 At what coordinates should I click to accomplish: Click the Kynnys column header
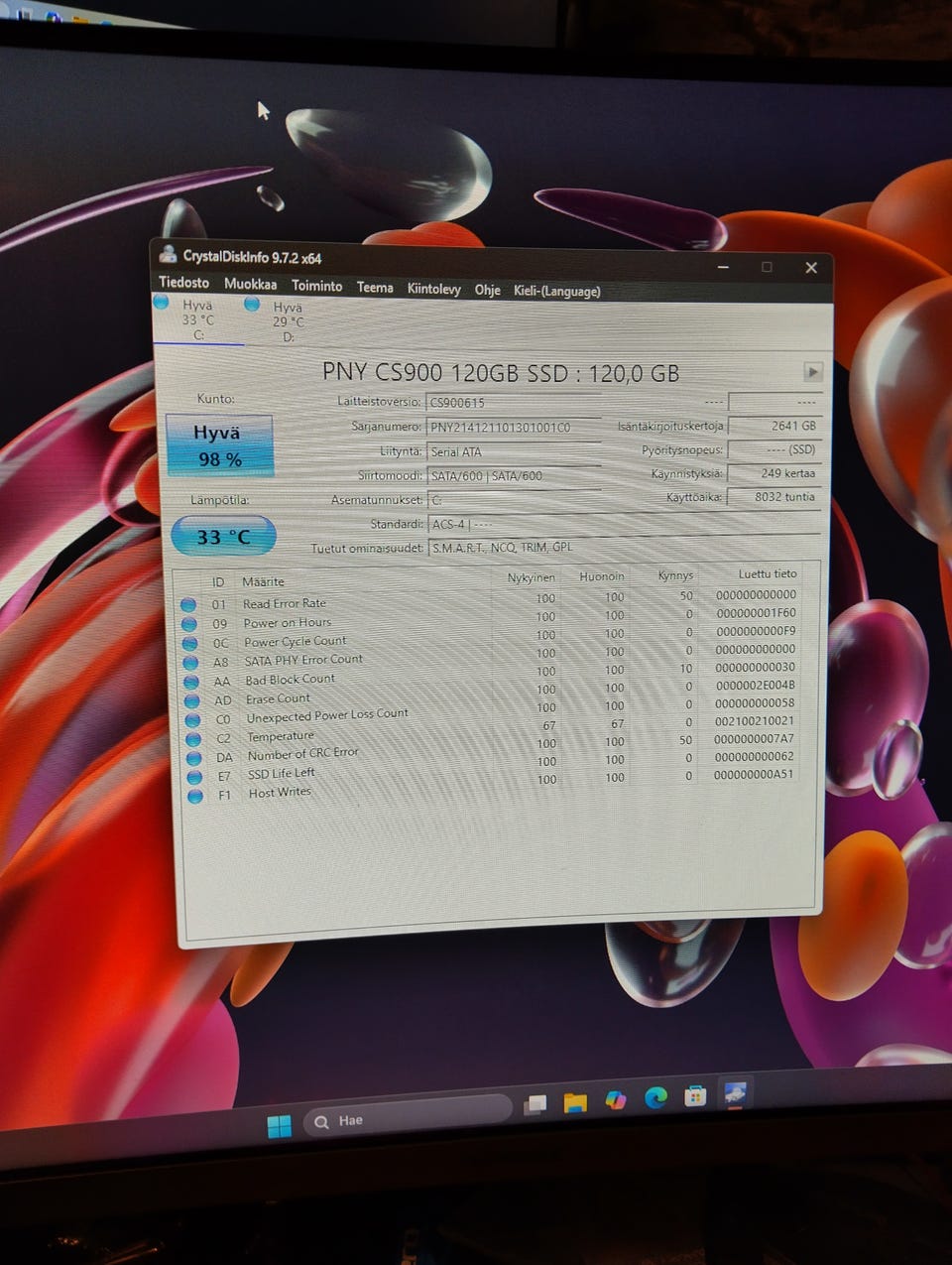pyautogui.click(x=675, y=575)
